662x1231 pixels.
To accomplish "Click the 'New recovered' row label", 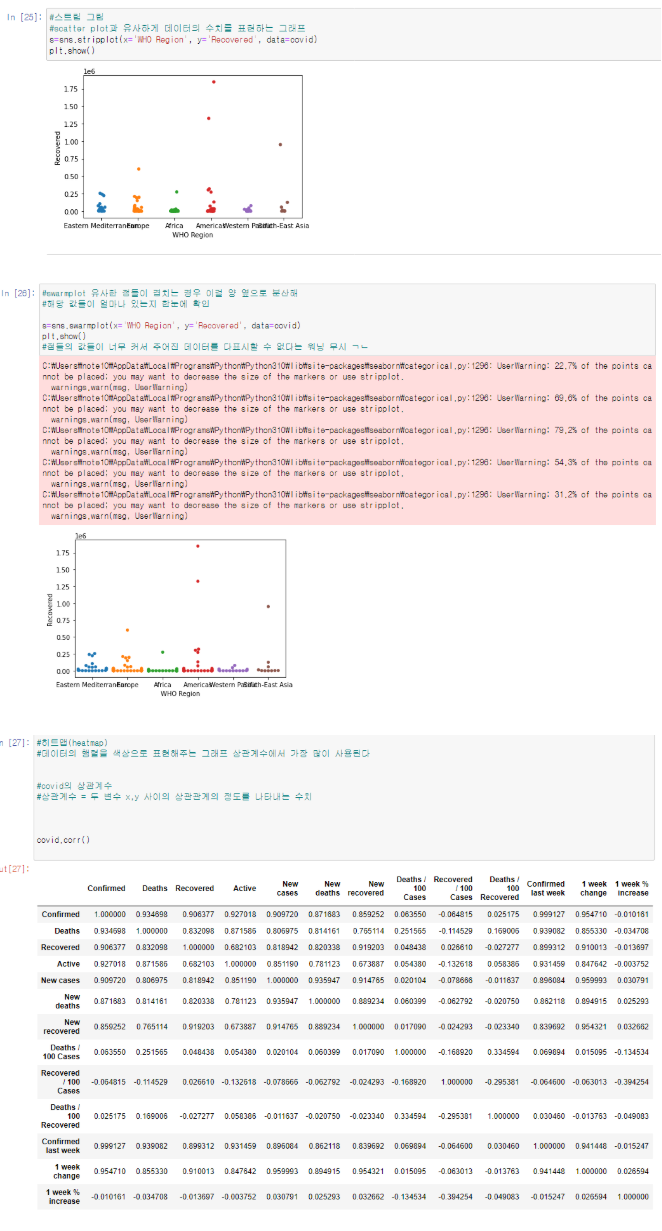I will [x=61, y=1030].
